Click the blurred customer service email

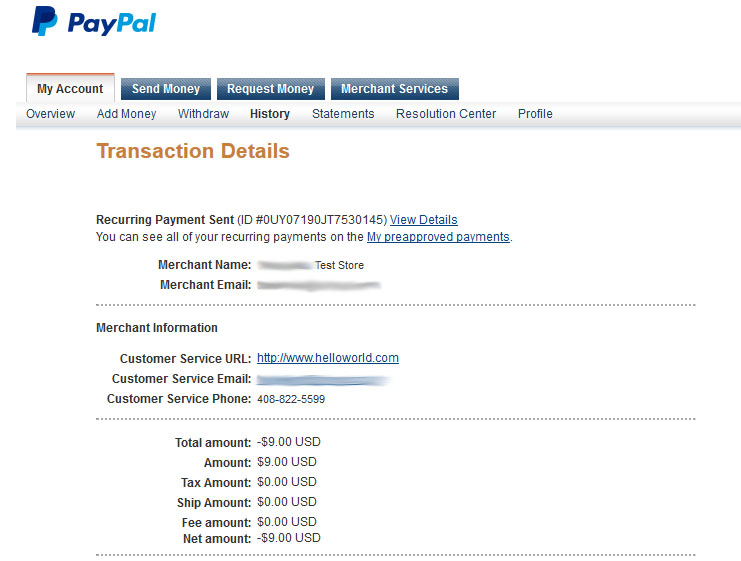click(323, 379)
